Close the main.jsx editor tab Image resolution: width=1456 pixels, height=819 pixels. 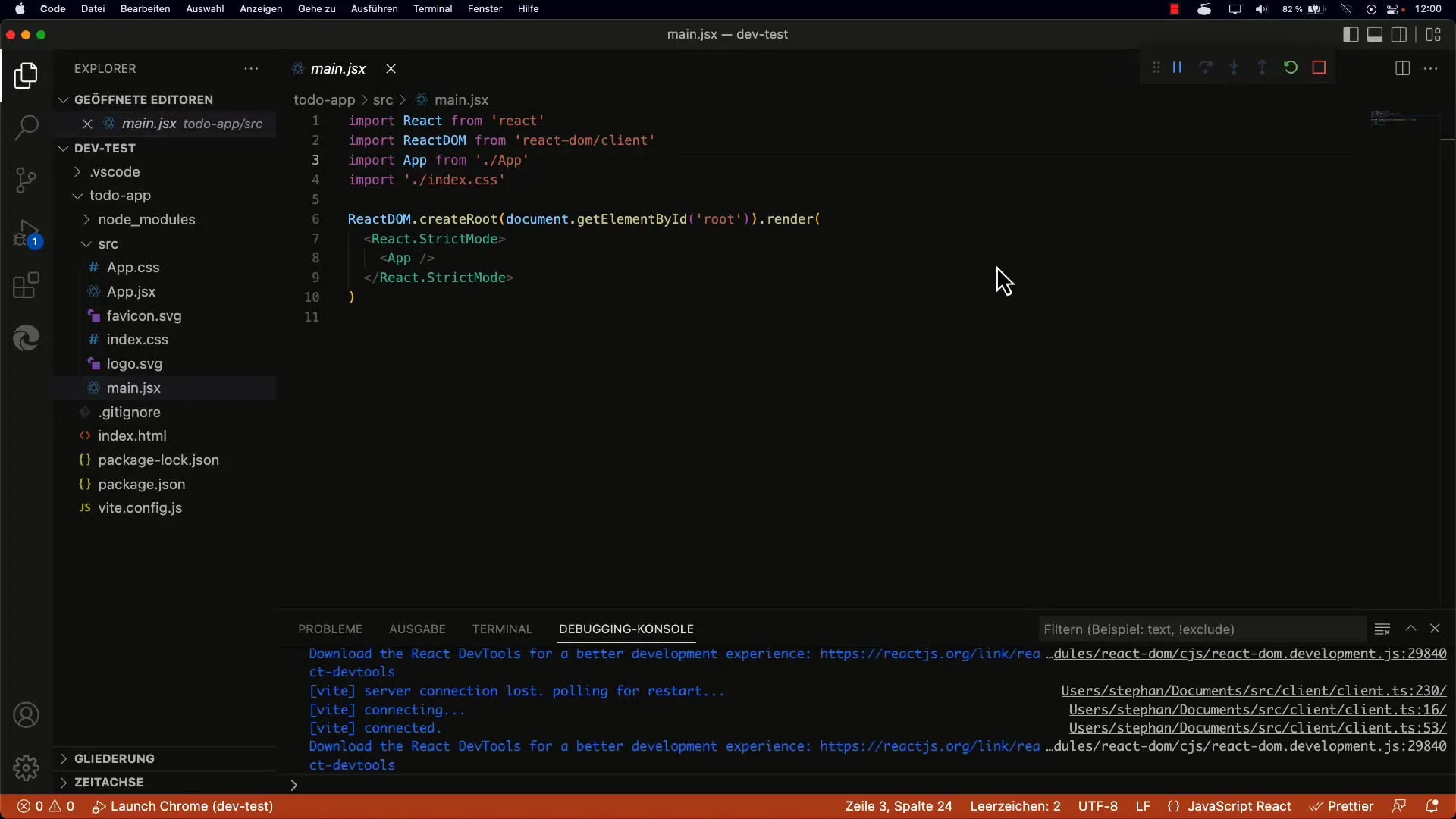(391, 68)
